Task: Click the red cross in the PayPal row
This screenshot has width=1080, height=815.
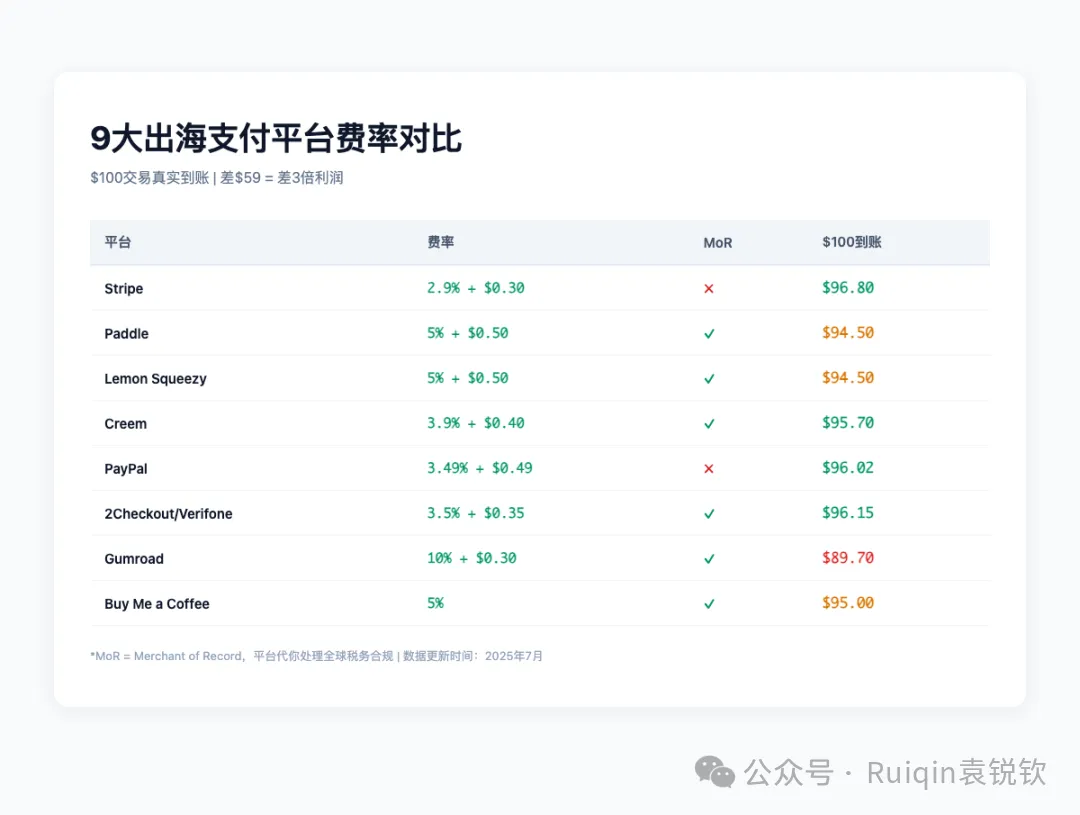Action: click(x=709, y=468)
